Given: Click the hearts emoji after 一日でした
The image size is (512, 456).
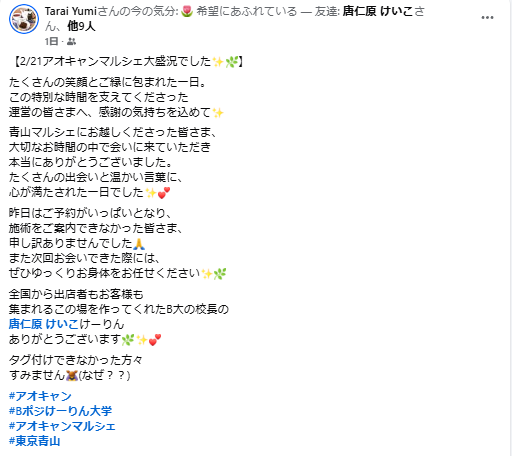Looking at the screenshot, I should click(164, 193).
